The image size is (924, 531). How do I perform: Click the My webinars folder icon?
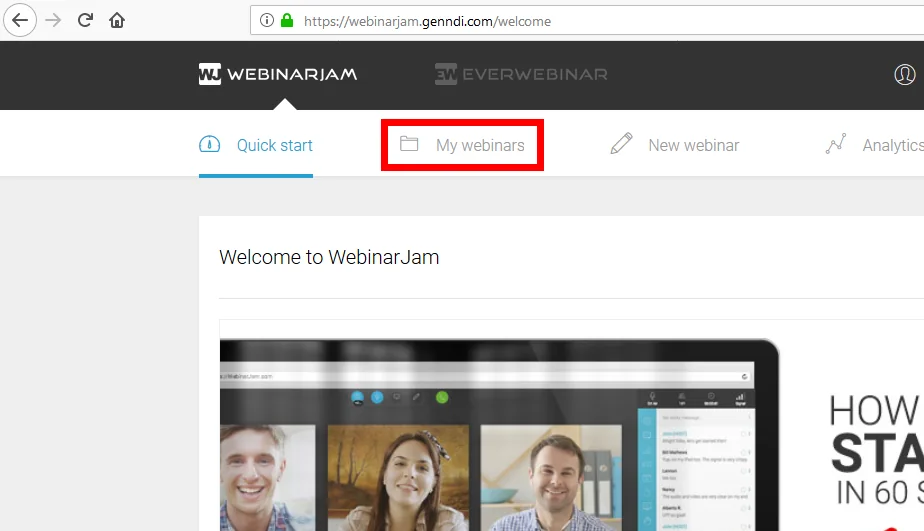coord(409,143)
